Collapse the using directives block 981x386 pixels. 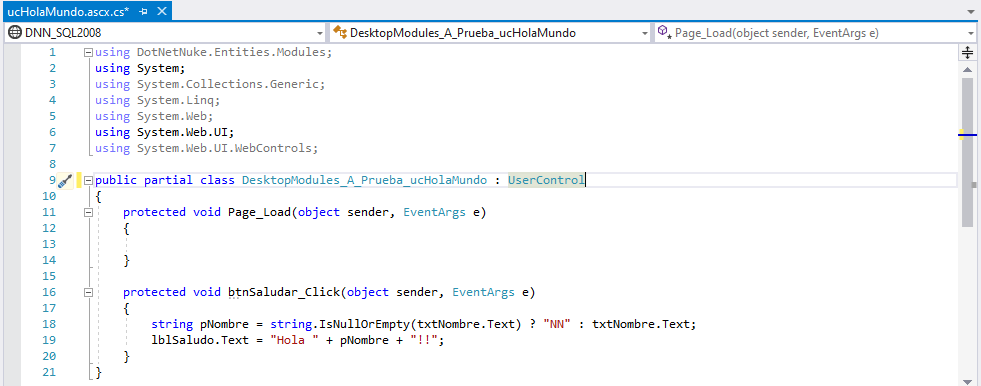(x=88, y=53)
